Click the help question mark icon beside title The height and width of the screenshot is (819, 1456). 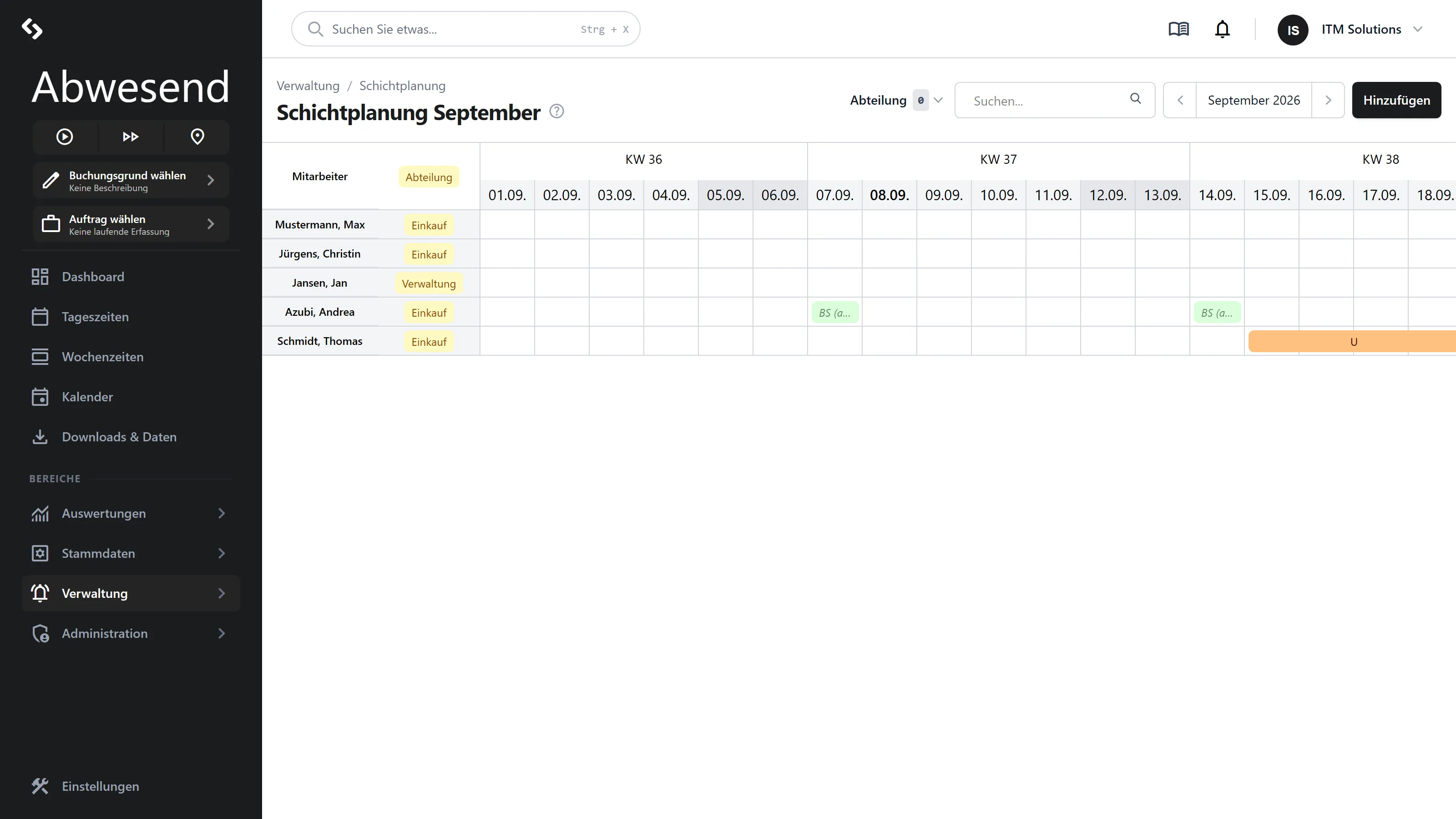pyautogui.click(x=557, y=111)
